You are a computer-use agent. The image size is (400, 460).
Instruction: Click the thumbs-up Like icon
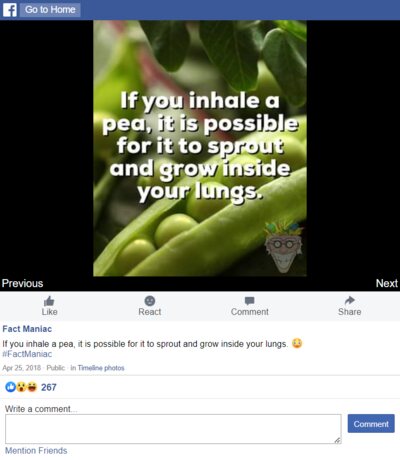[49, 301]
